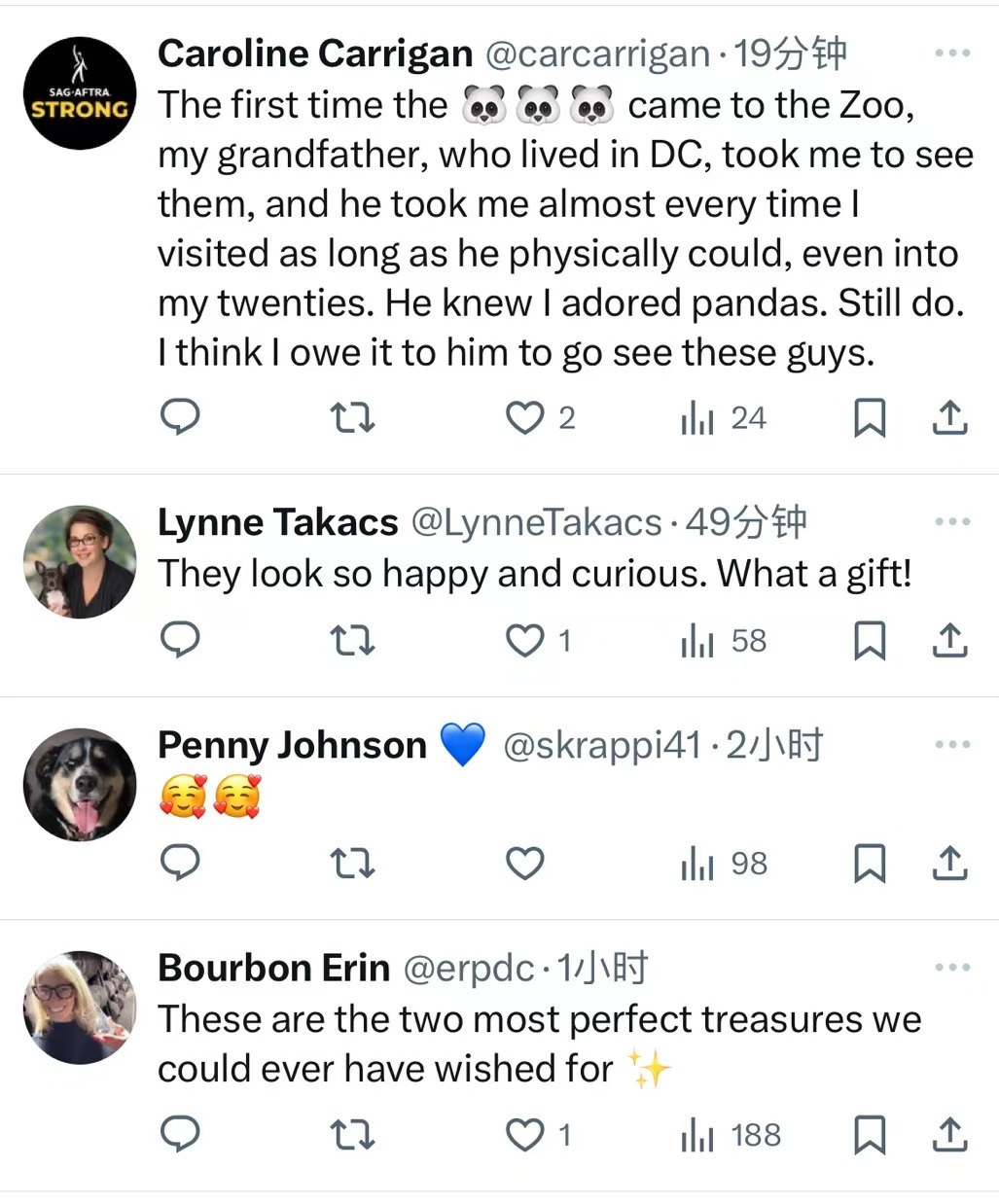Image resolution: width=999 pixels, height=1204 pixels.
Task: Expand three-dot menu on Bourbon Erin's tweet
Action: pos(952,968)
